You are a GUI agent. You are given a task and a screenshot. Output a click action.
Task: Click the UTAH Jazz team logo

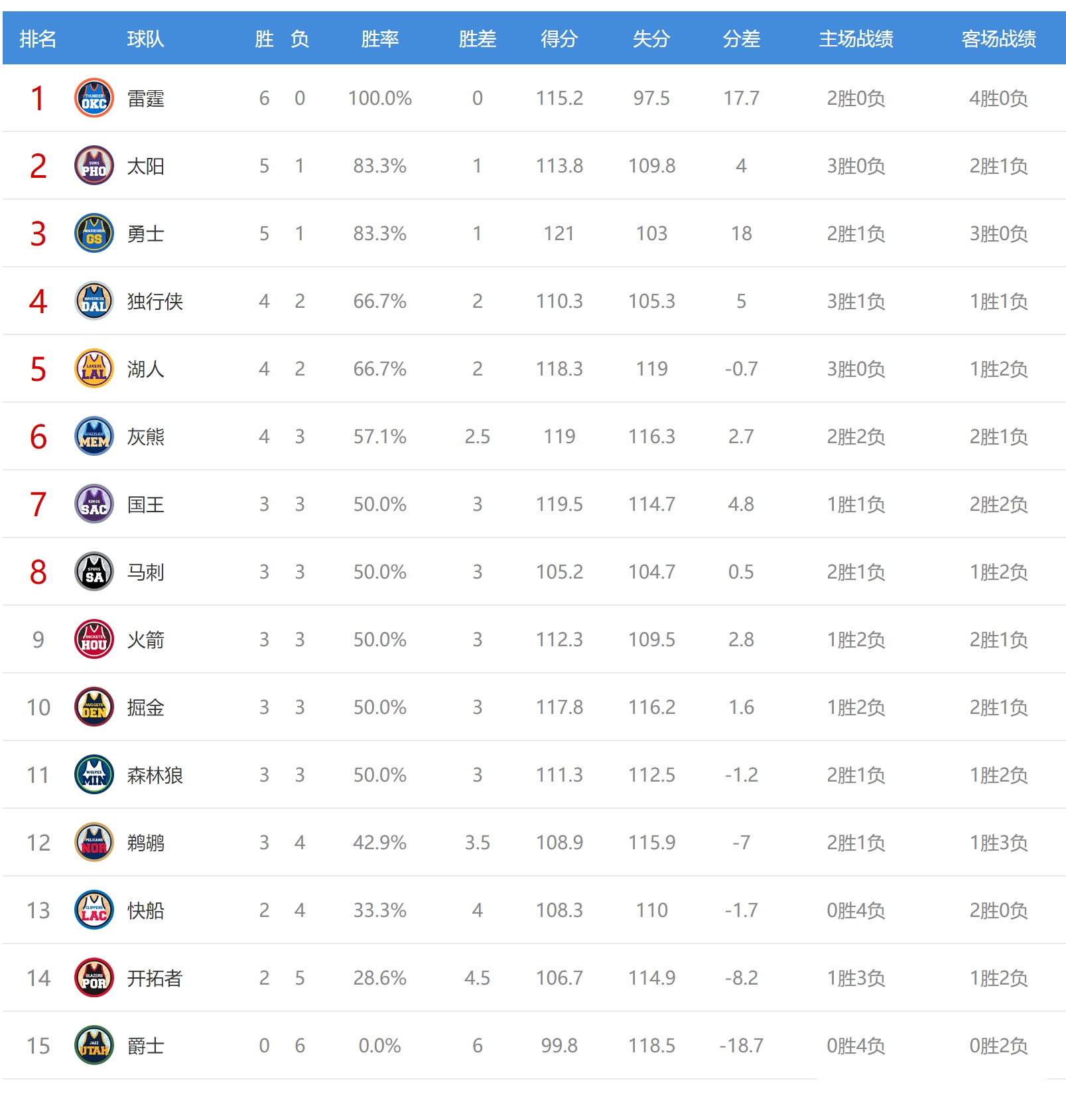pos(94,1046)
